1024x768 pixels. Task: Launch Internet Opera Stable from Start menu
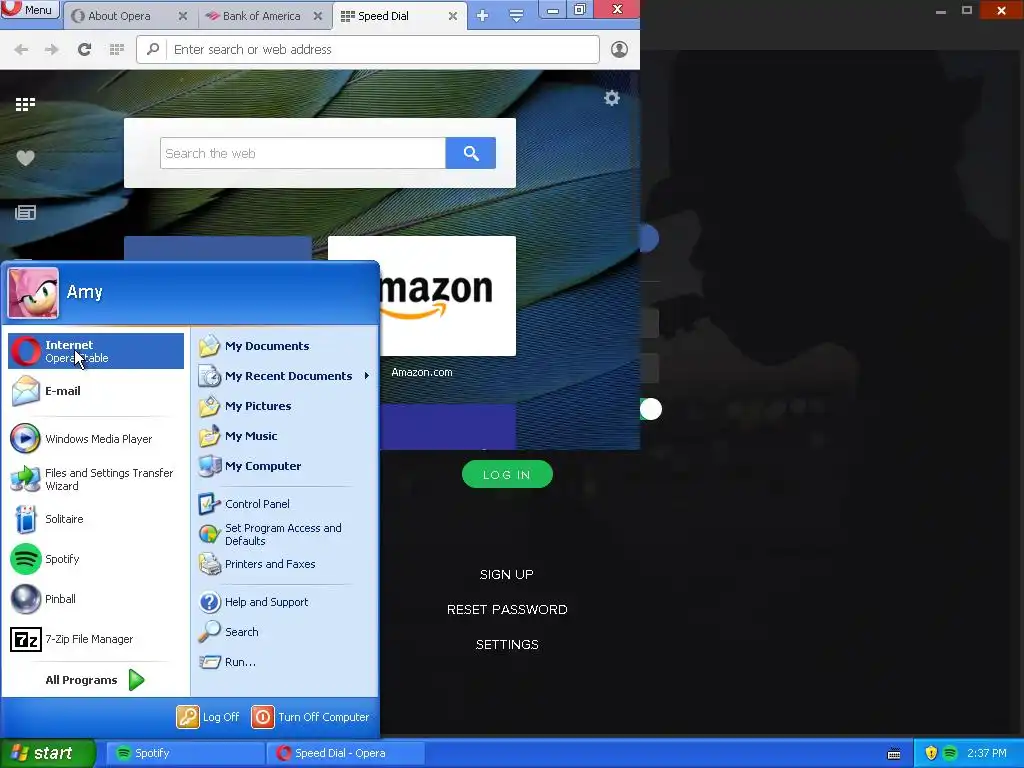[96, 351]
